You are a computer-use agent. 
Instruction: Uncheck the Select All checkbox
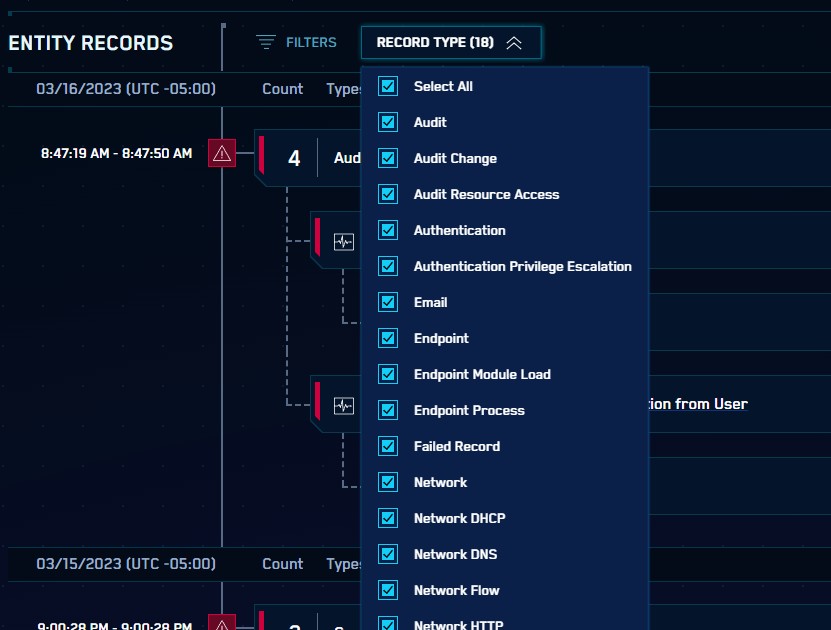387,86
